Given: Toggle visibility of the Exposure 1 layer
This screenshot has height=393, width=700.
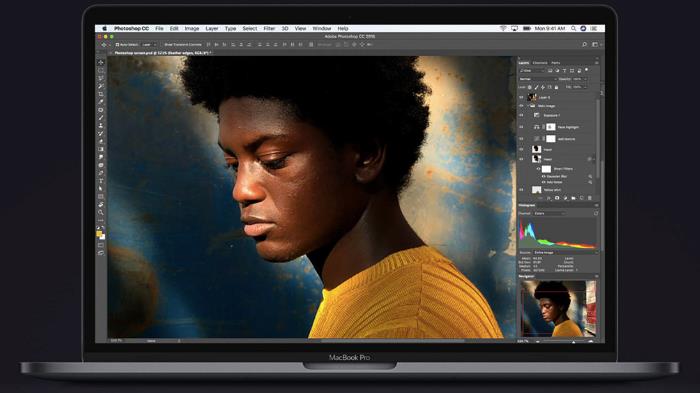Looking at the screenshot, I should pos(521,115).
